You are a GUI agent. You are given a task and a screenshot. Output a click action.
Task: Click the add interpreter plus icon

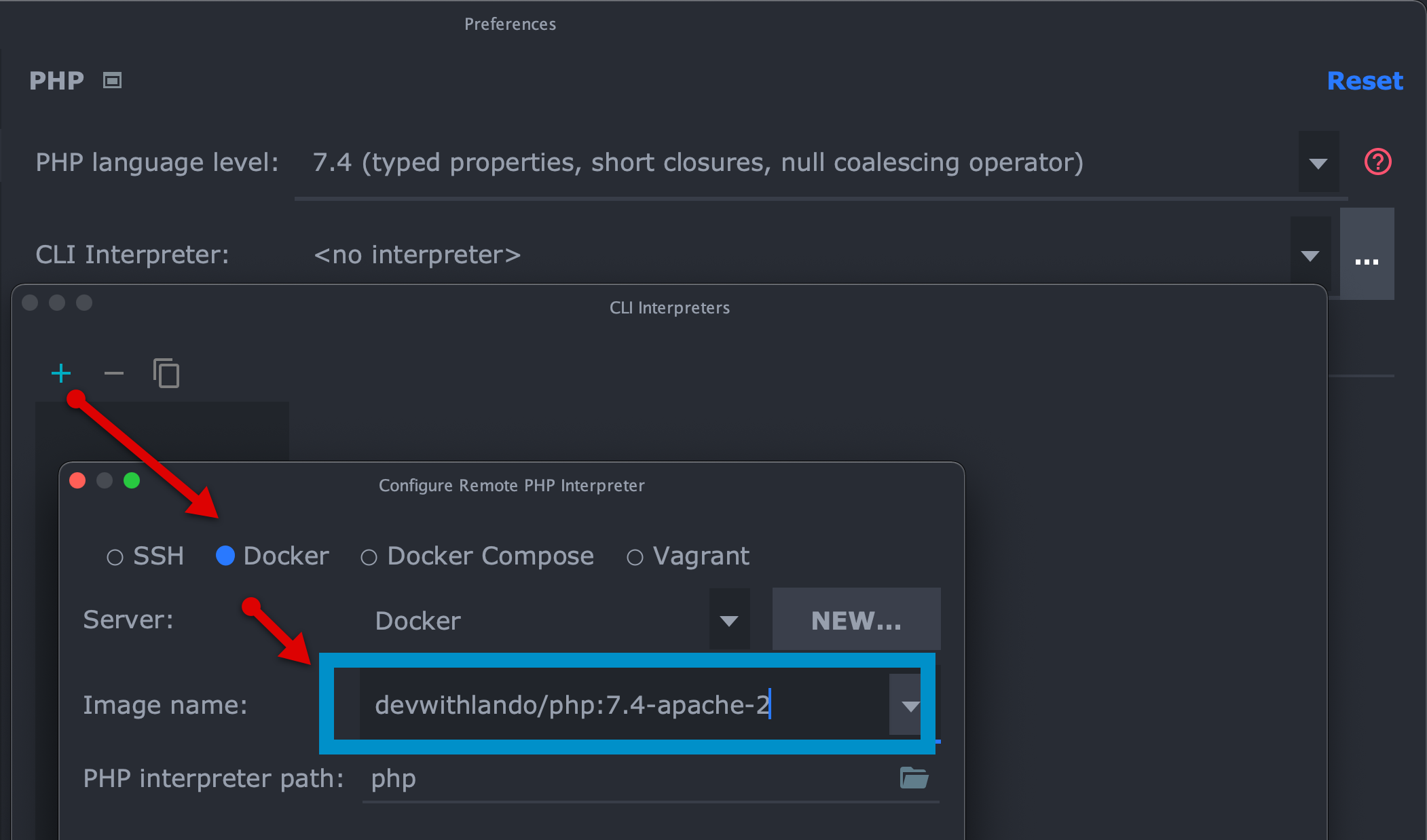[x=61, y=372]
